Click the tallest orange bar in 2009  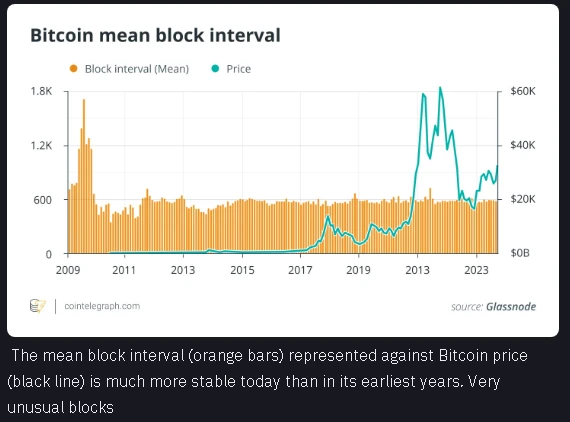[84, 176]
